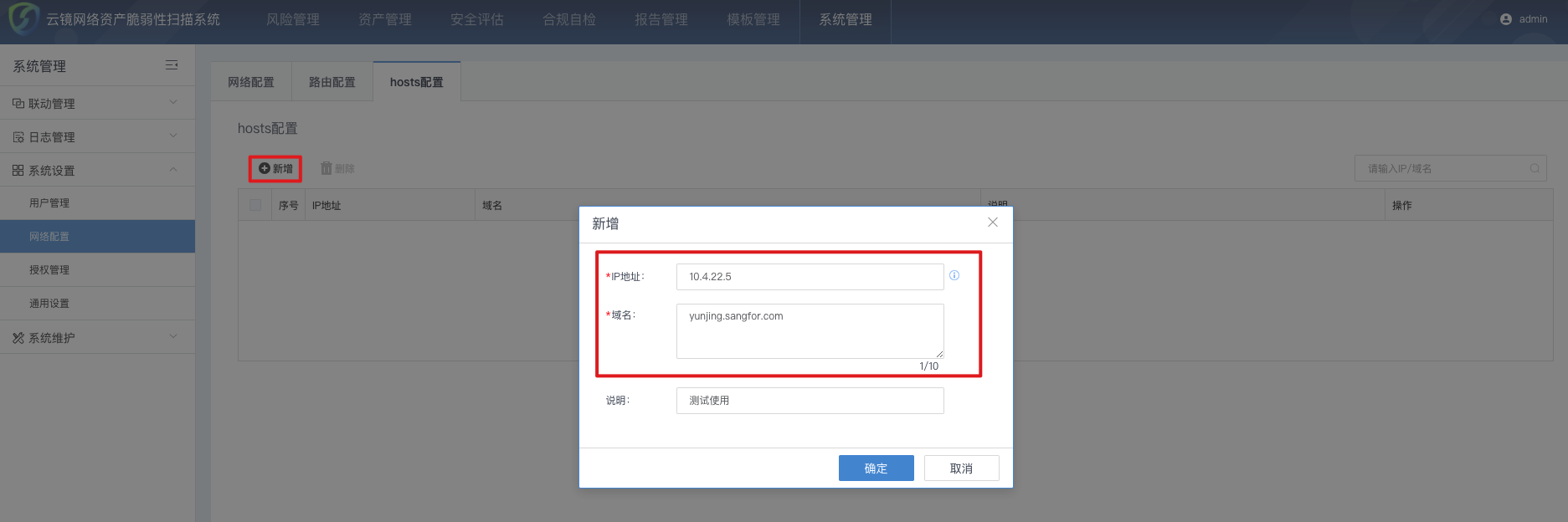
Task: Open the 报告管理 top menu
Action: pyautogui.click(x=661, y=19)
